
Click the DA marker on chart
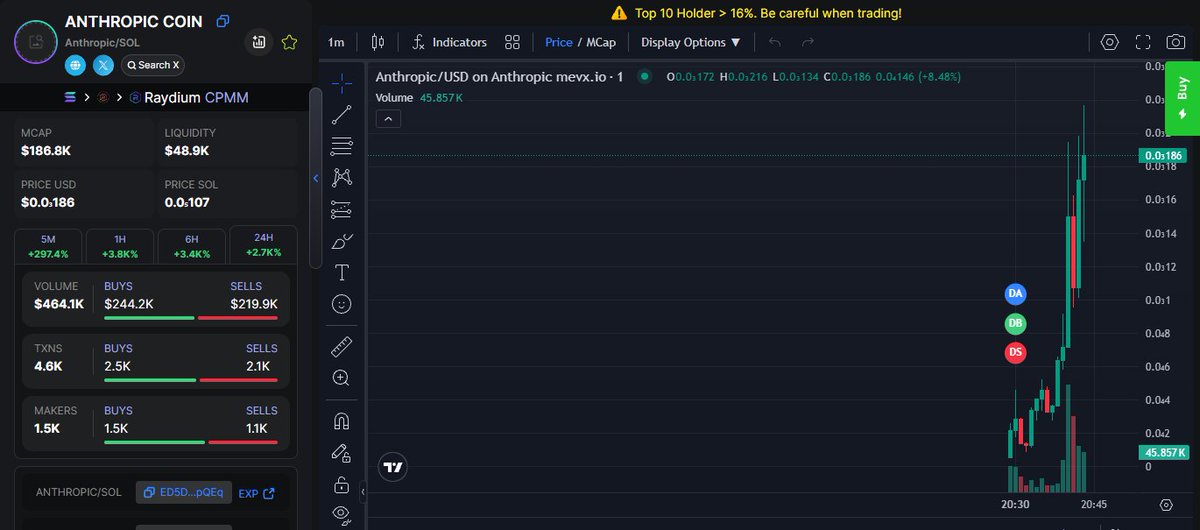click(1015, 294)
